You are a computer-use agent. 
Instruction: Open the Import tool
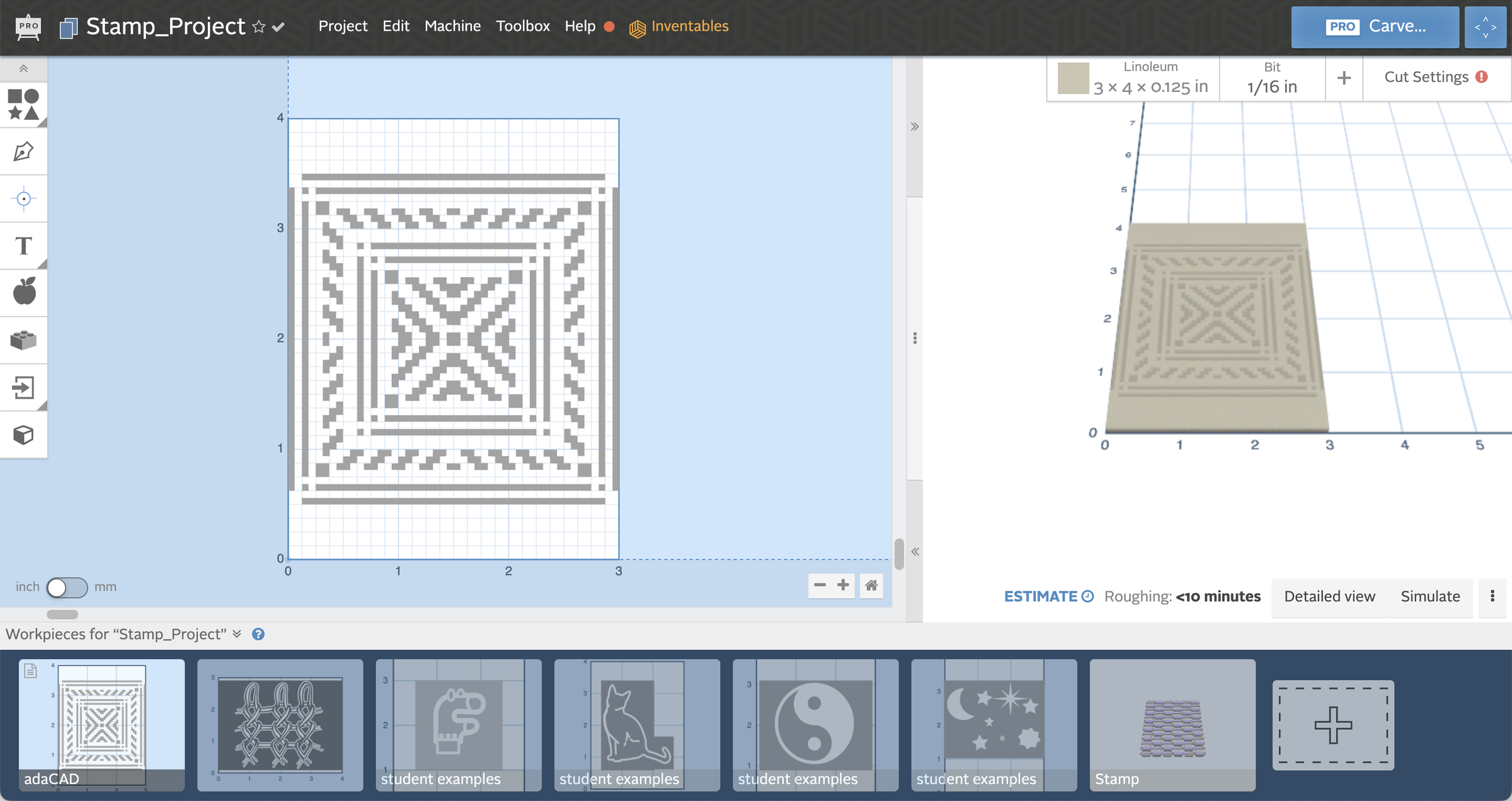click(23, 387)
